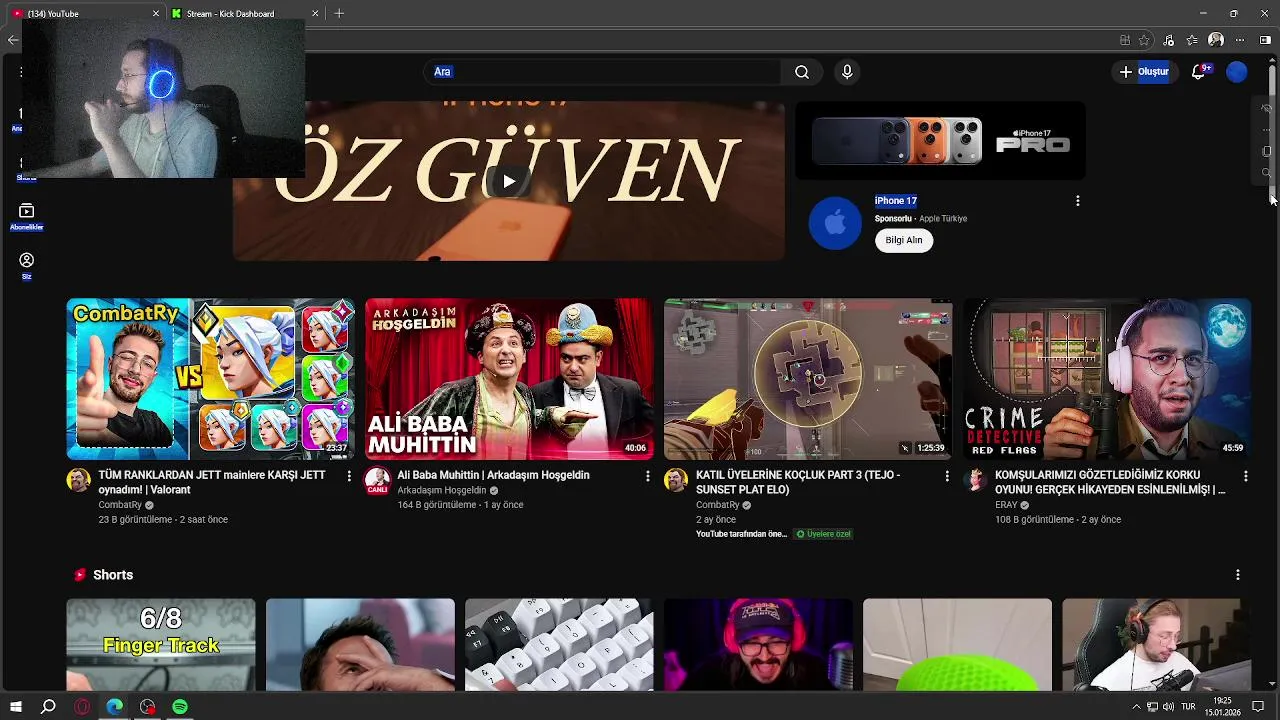Close the YouTube tab

(x=155, y=13)
